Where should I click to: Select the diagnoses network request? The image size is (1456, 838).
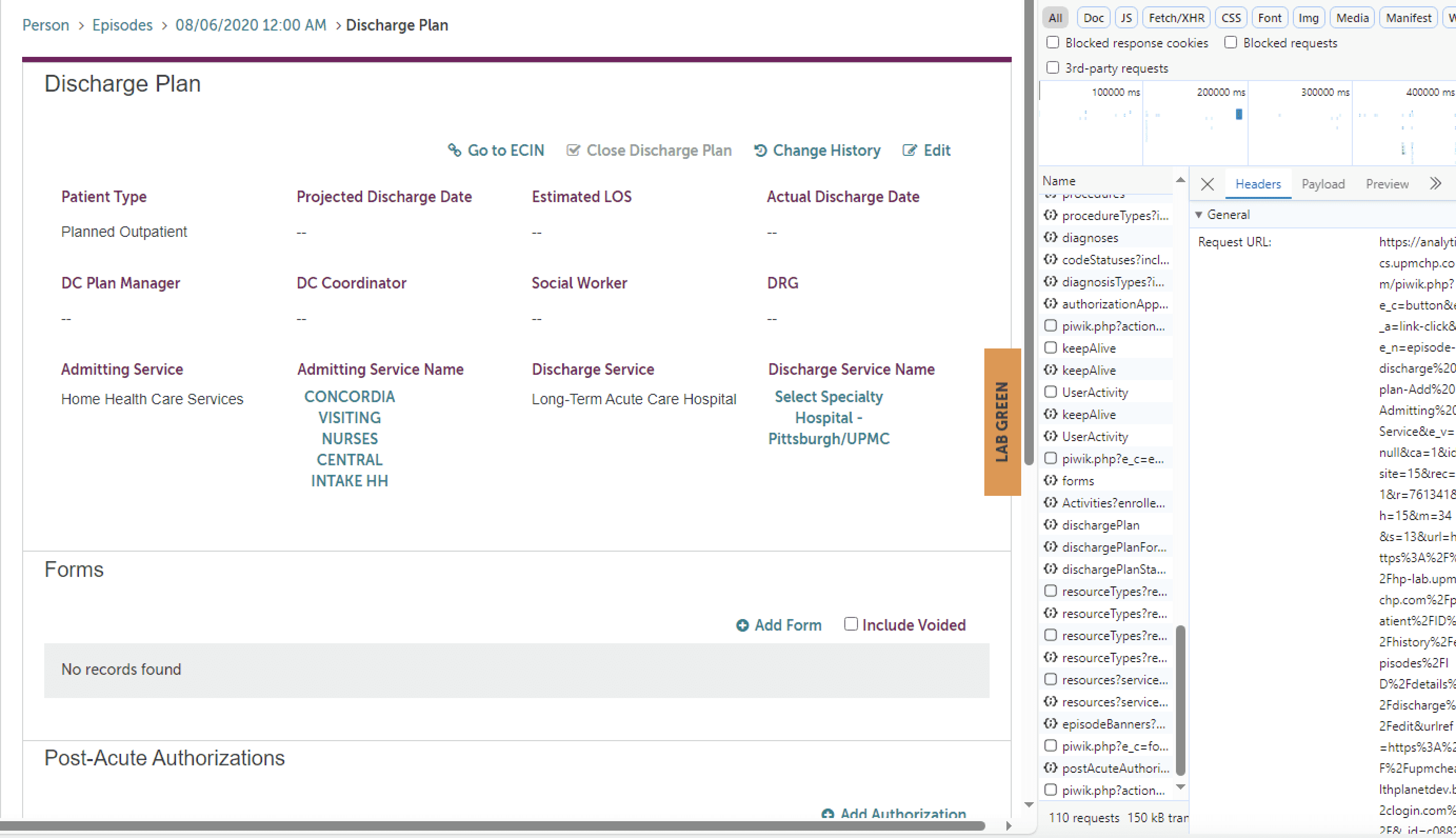click(x=1090, y=238)
